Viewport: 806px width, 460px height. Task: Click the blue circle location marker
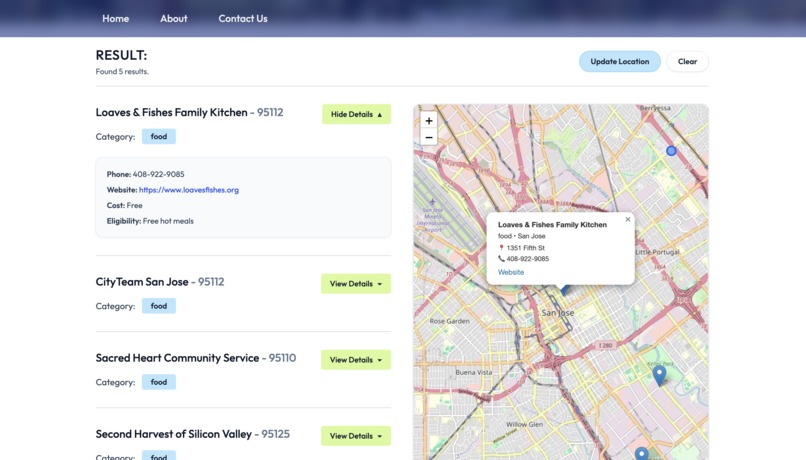[x=671, y=151]
